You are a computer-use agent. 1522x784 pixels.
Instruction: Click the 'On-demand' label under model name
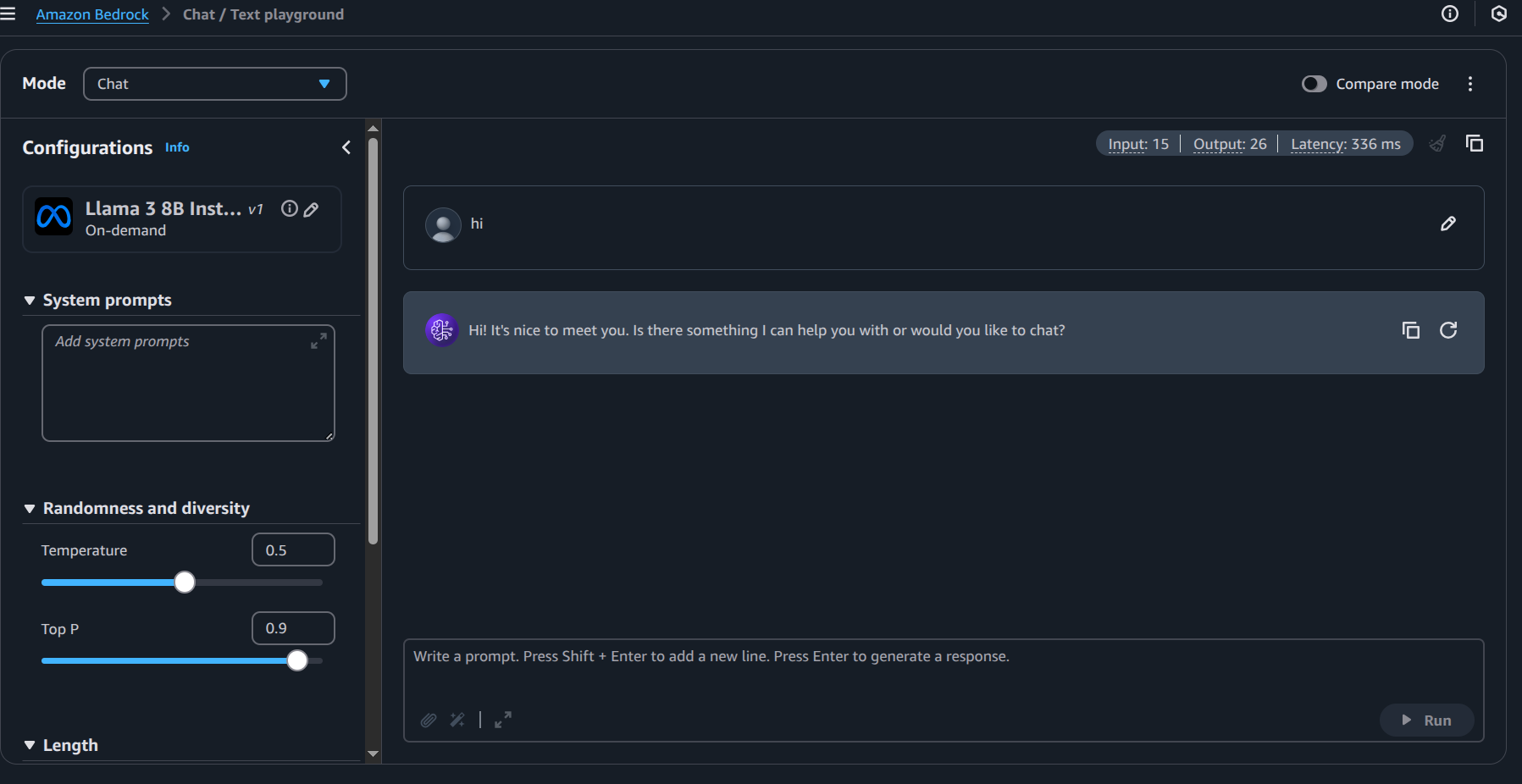(125, 230)
